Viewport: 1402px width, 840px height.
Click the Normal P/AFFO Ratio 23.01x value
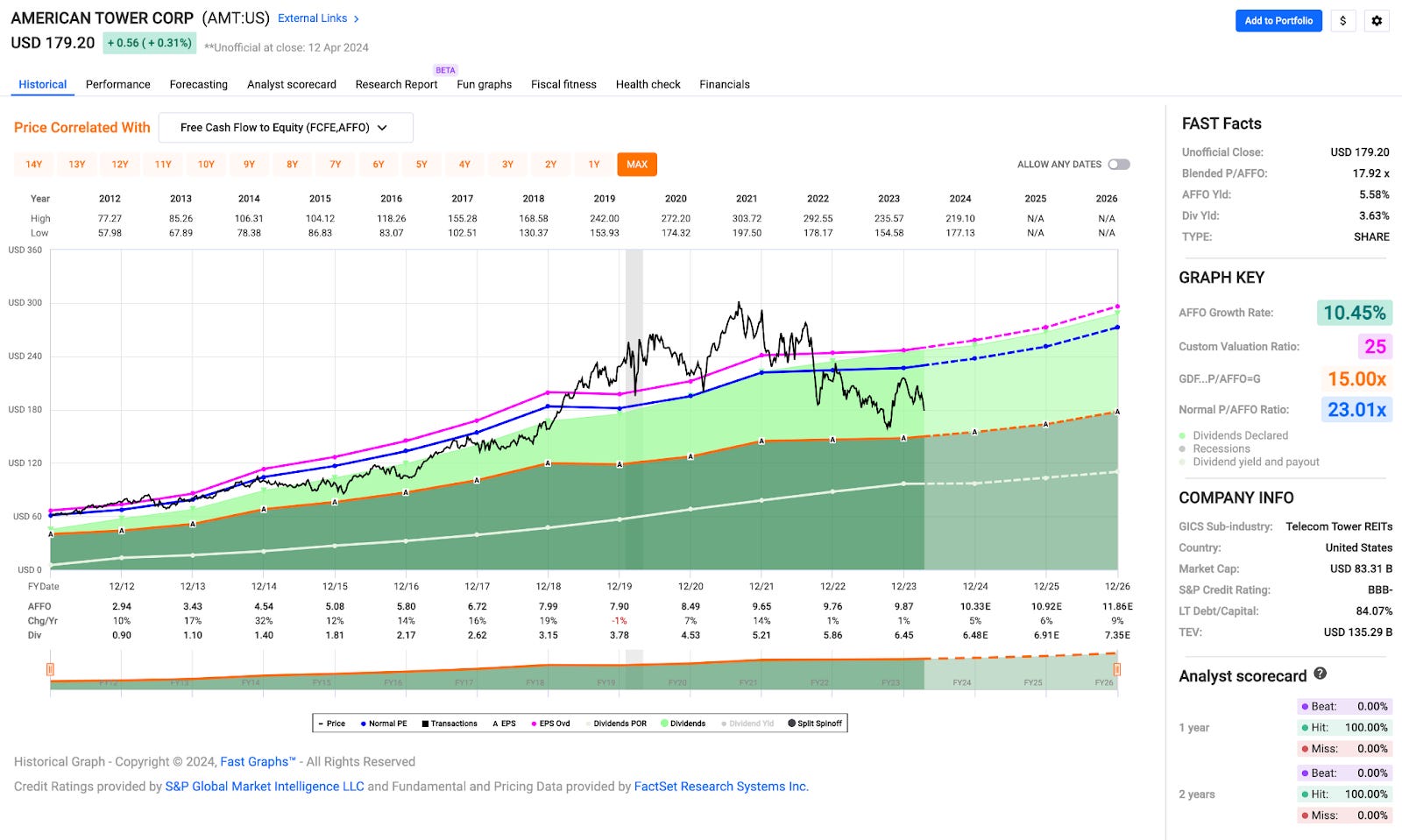(x=1356, y=409)
